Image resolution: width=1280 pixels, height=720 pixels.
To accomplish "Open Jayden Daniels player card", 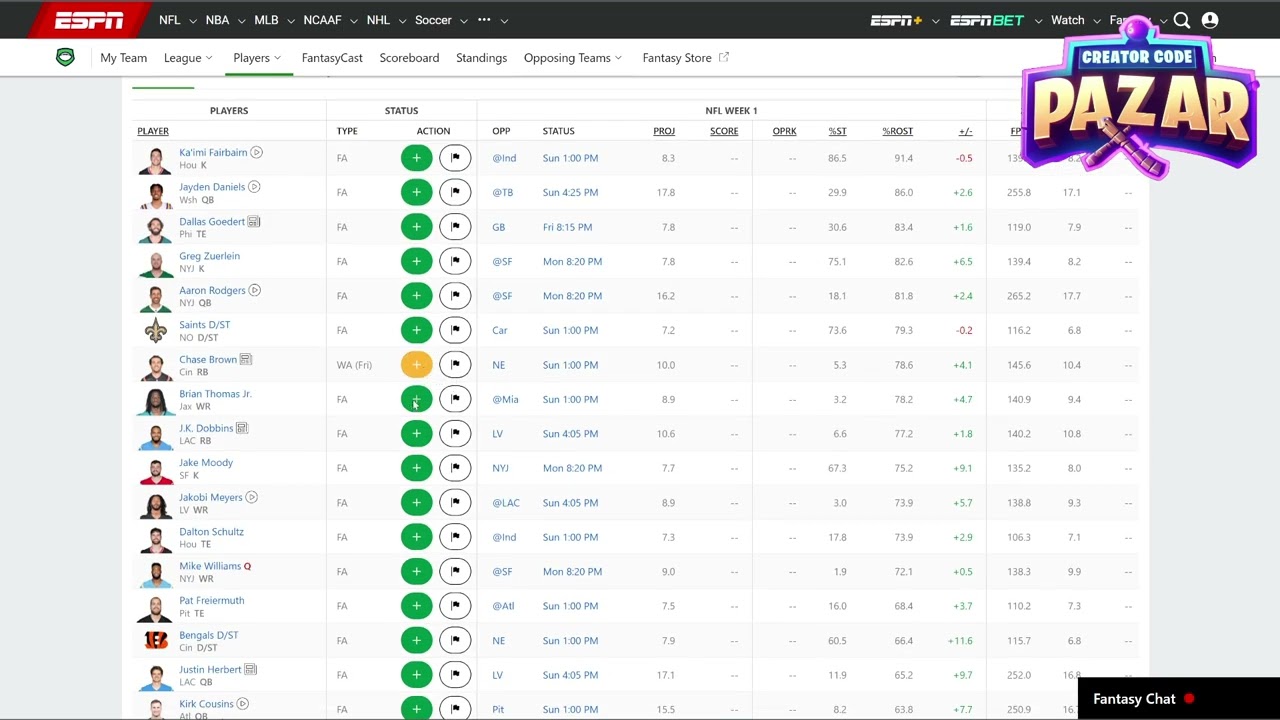I will [x=212, y=187].
